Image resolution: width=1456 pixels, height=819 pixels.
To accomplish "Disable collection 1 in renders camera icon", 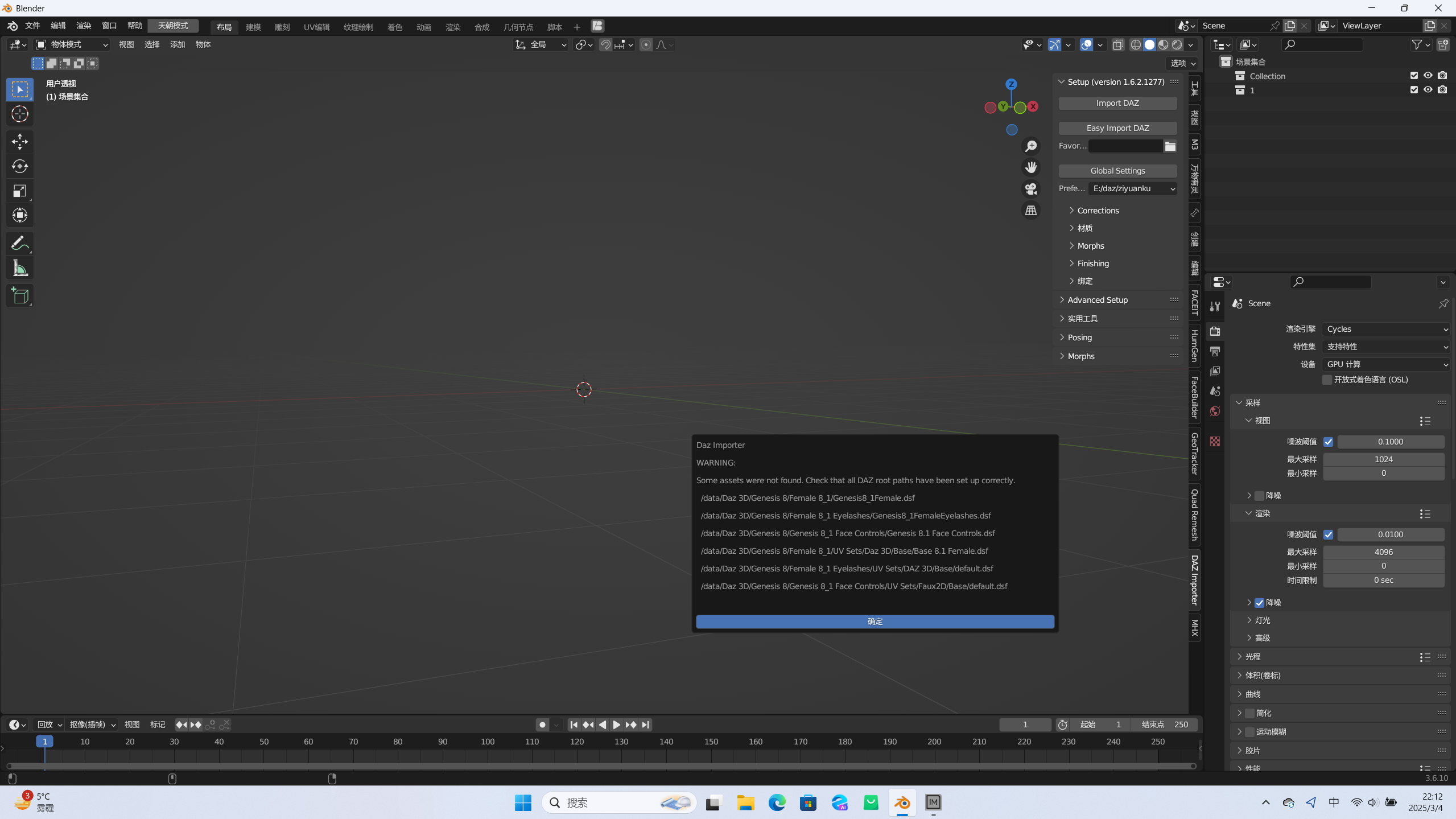I will 1442,90.
